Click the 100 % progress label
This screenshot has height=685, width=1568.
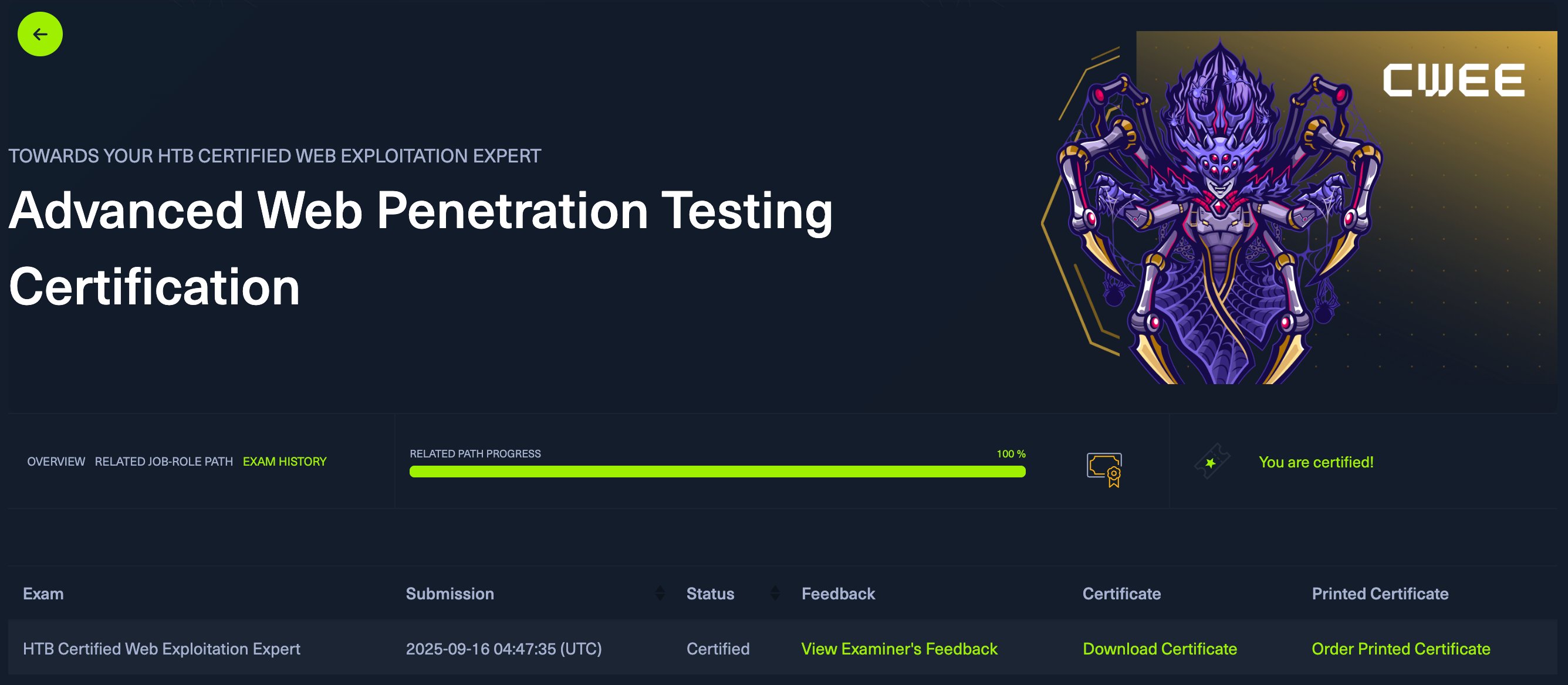tap(1011, 454)
